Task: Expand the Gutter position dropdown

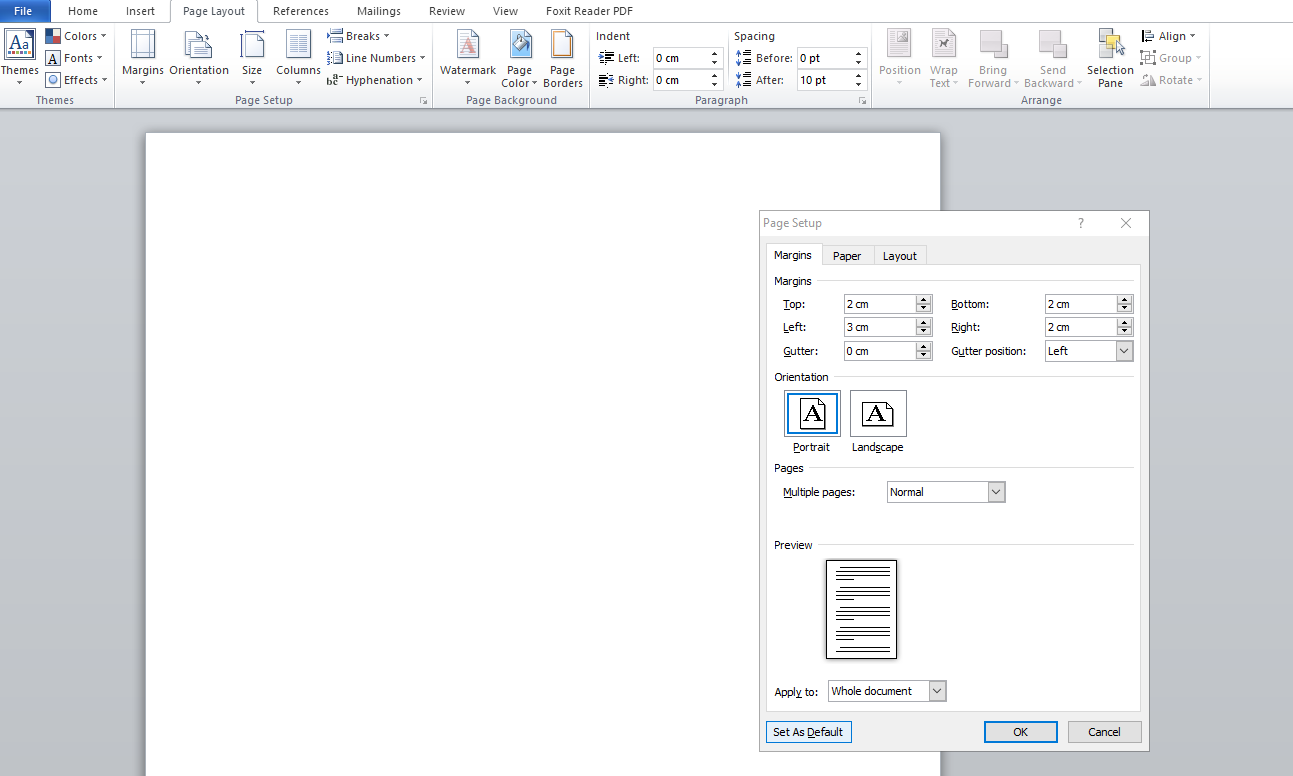Action: coord(1124,351)
